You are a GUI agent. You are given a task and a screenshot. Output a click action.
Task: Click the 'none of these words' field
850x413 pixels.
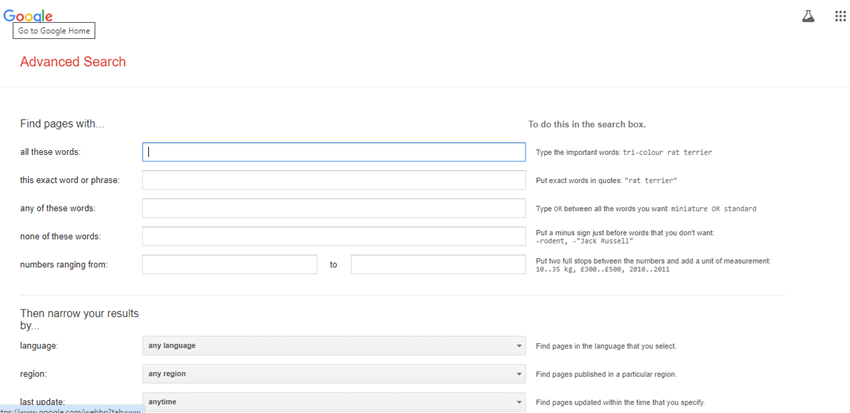pos(333,236)
